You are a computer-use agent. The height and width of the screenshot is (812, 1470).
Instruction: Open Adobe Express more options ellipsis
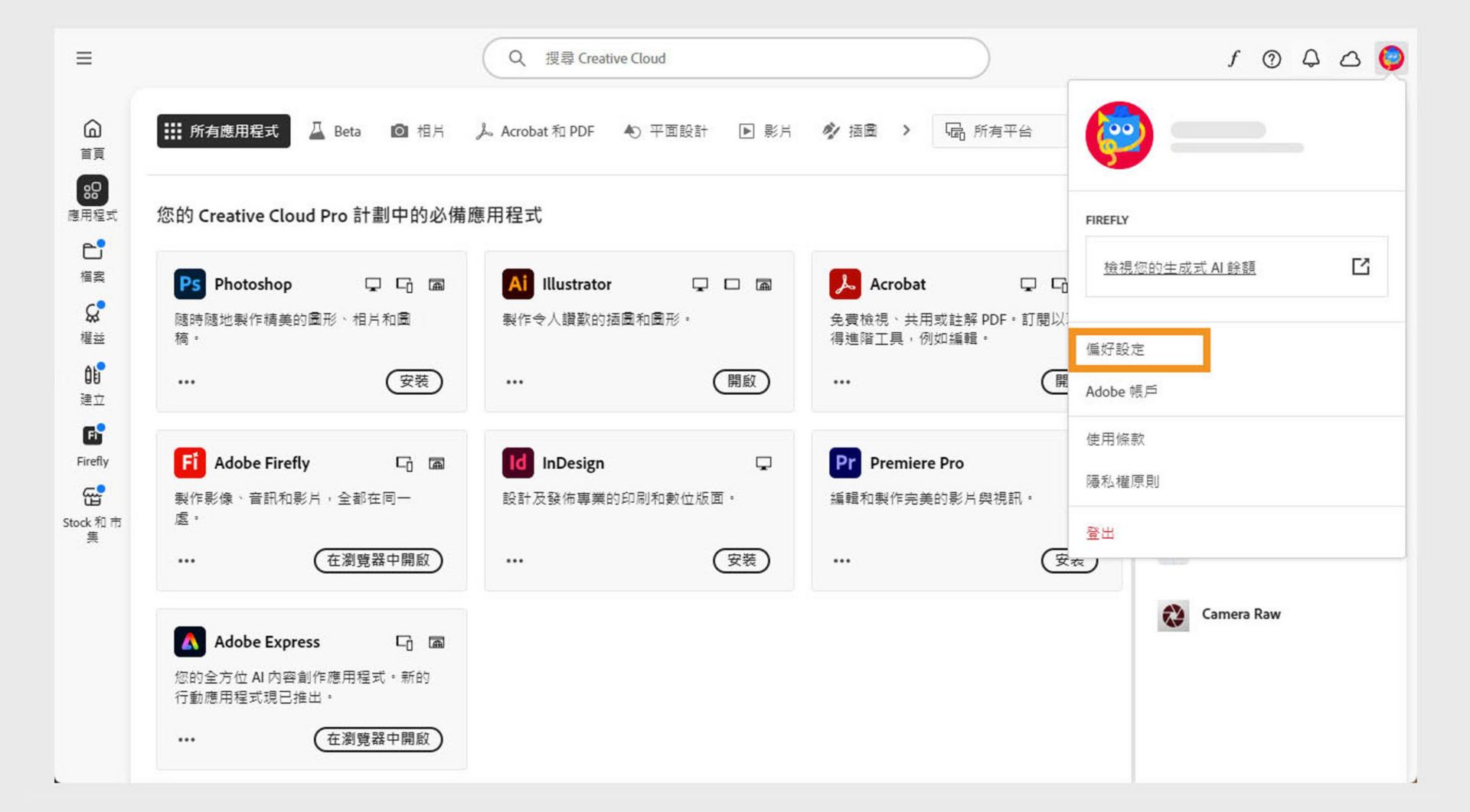pyautogui.click(x=186, y=740)
